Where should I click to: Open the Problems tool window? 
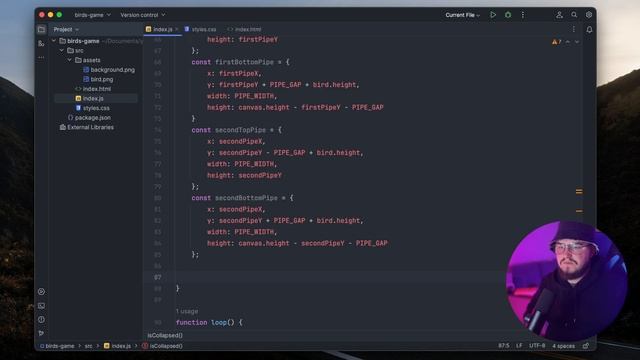point(41,319)
